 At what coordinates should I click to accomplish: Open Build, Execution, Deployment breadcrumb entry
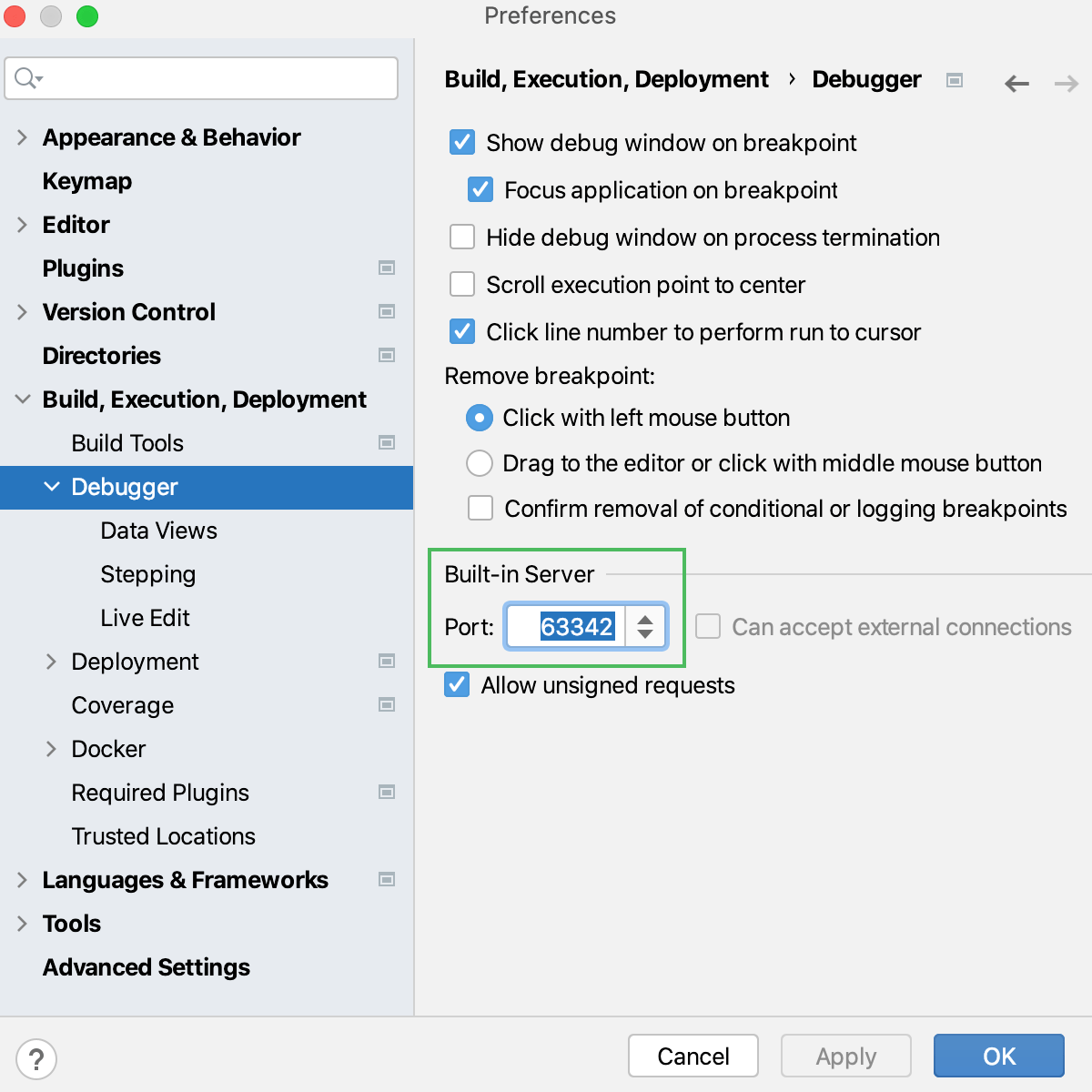[x=606, y=80]
